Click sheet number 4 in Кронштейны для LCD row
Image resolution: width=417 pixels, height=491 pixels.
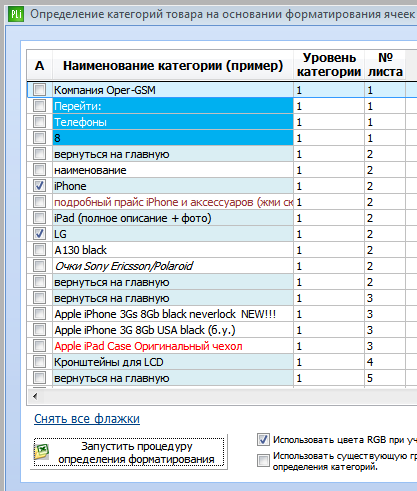click(385, 362)
